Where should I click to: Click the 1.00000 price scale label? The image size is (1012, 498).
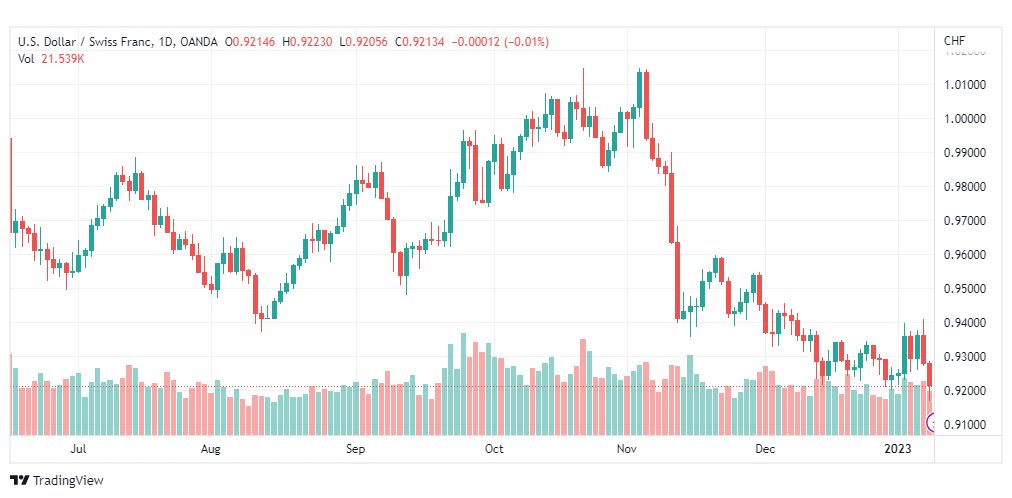(x=966, y=119)
